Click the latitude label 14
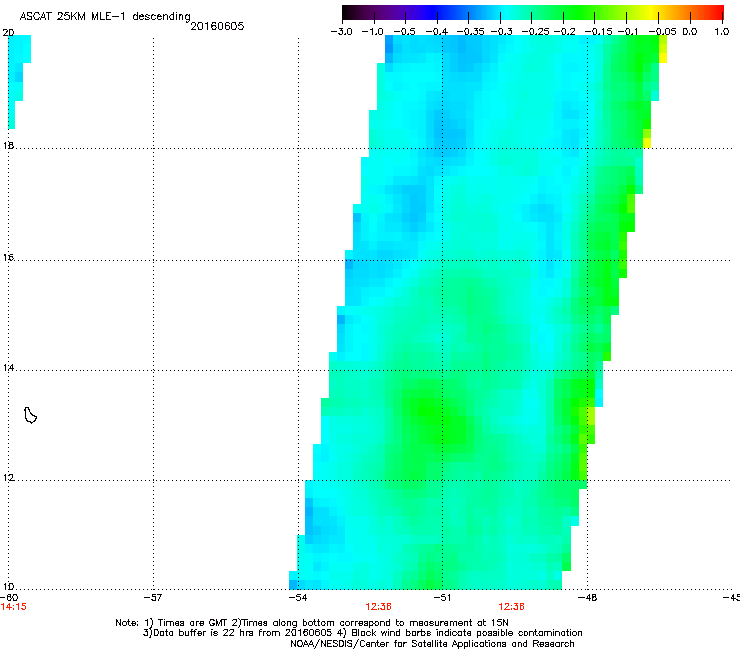The height and width of the screenshot is (650, 740). tap(8, 368)
